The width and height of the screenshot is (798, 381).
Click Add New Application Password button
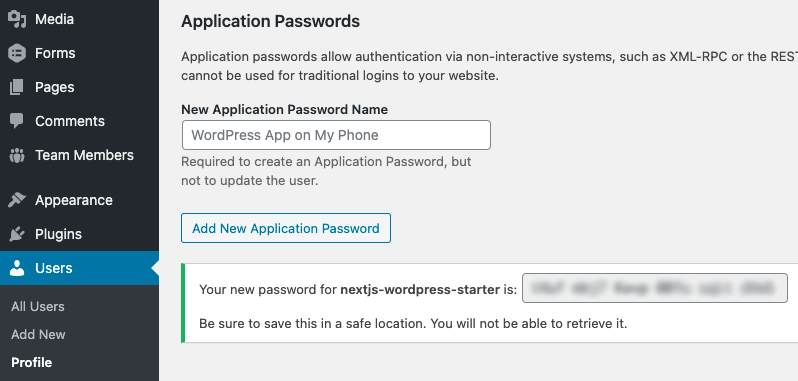(x=286, y=228)
